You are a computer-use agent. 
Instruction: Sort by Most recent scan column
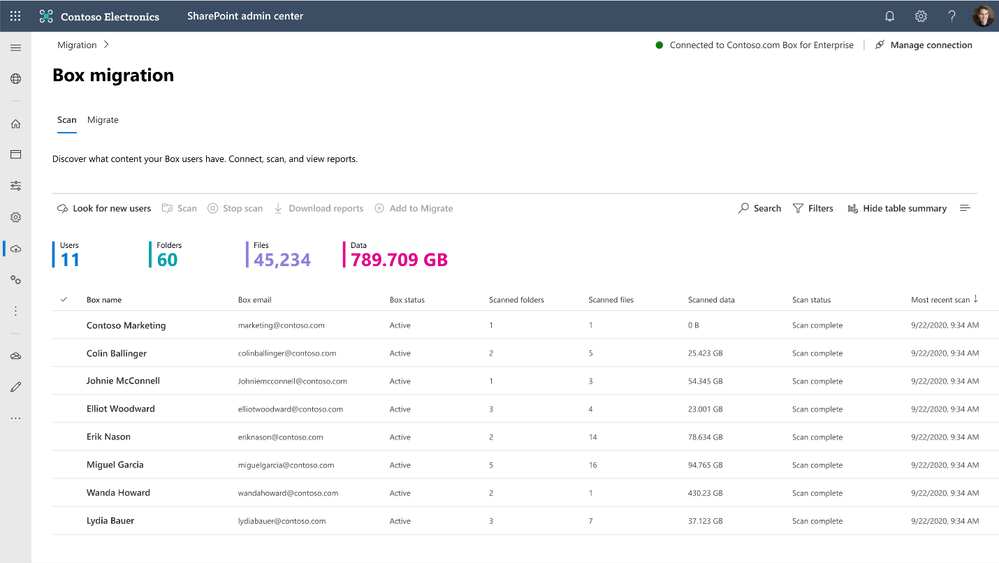pyautogui.click(x=944, y=299)
